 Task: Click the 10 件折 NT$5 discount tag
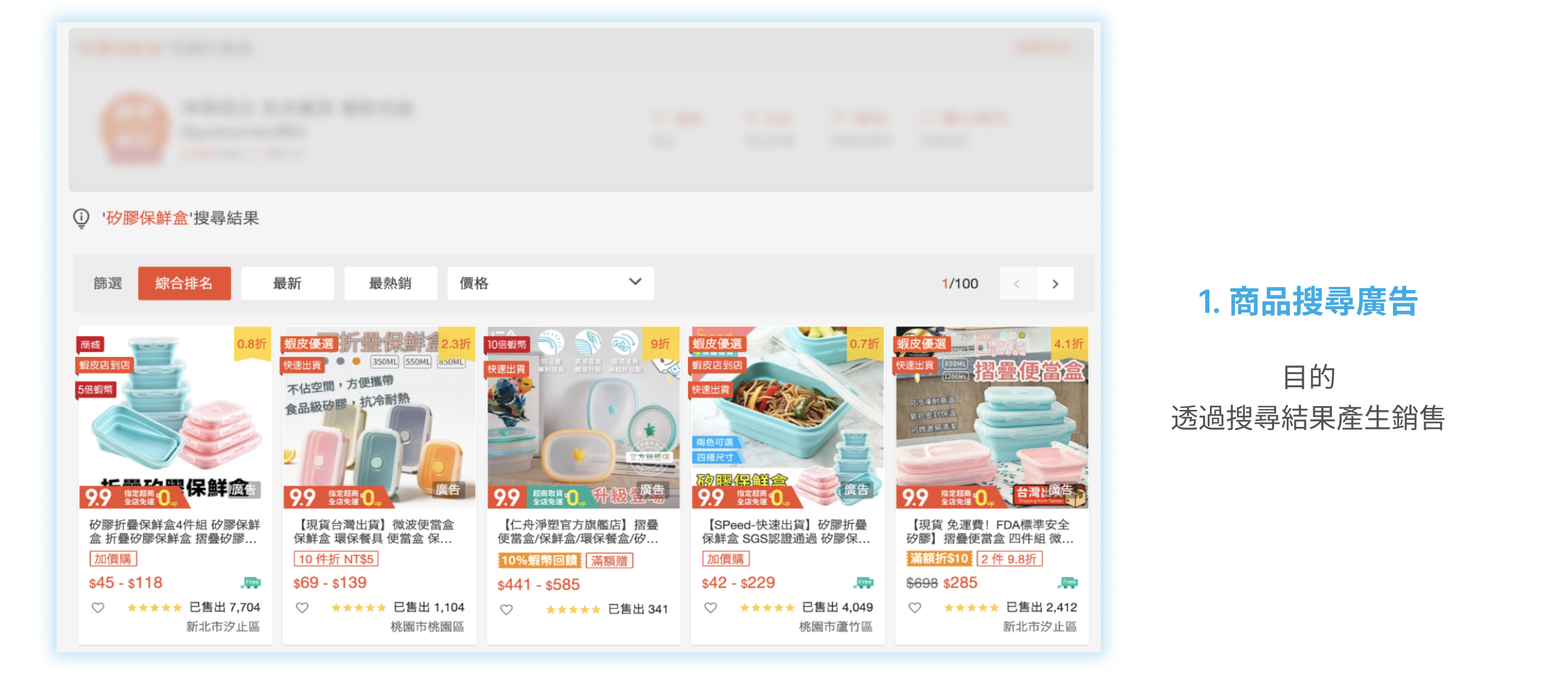336,559
